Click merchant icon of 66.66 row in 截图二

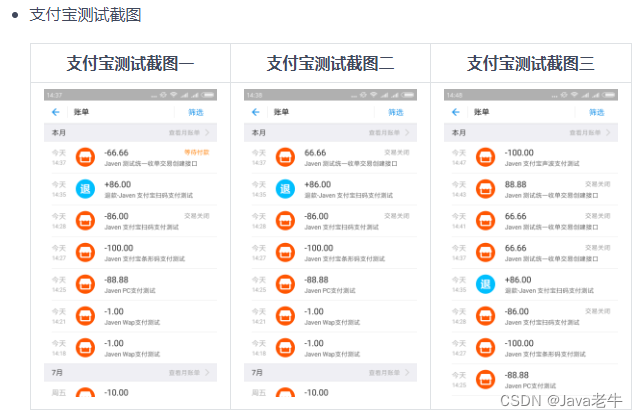(285, 157)
